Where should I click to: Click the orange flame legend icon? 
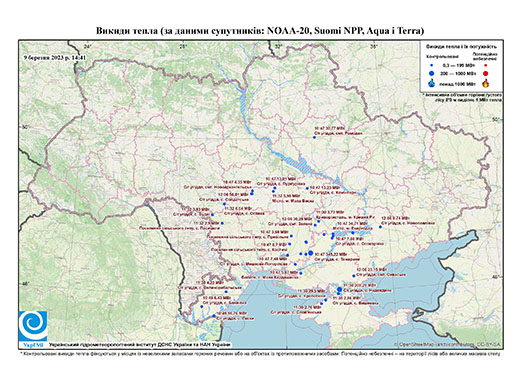click(x=486, y=83)
